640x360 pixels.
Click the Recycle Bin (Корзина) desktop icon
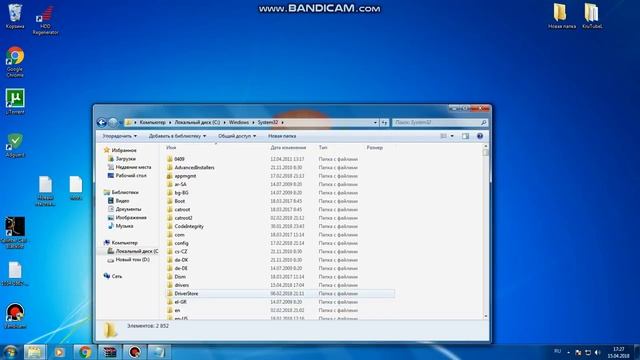[15, 16]
